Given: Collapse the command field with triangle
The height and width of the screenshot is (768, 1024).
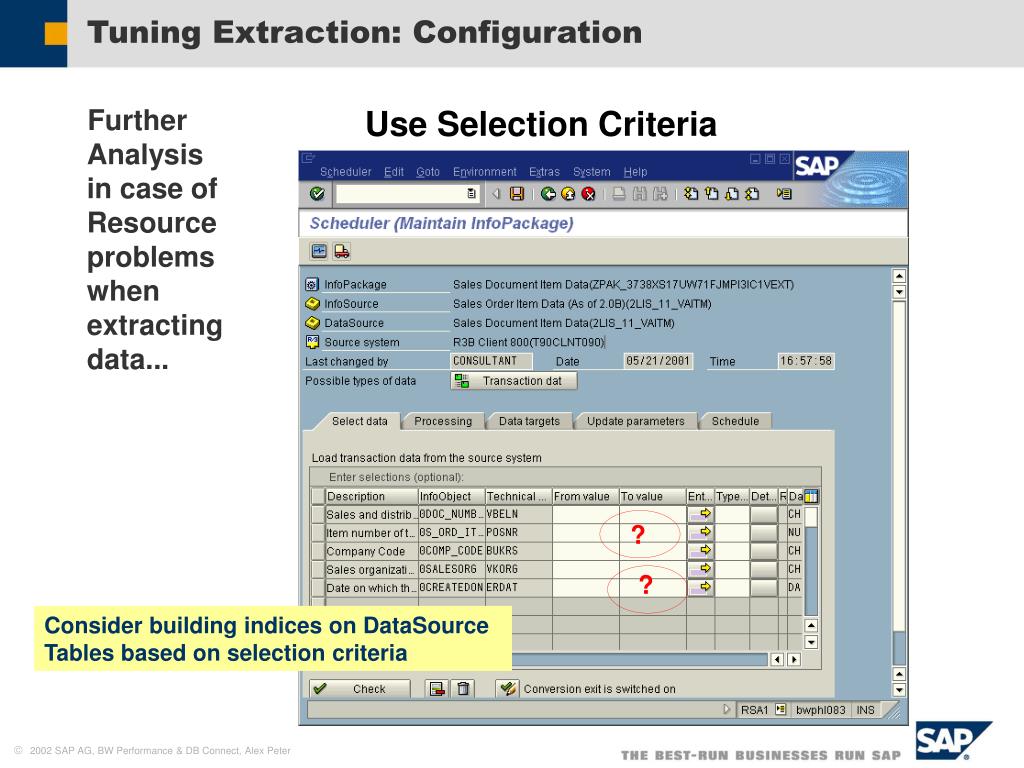Looking at the screenshot, I should click(496, 194).
